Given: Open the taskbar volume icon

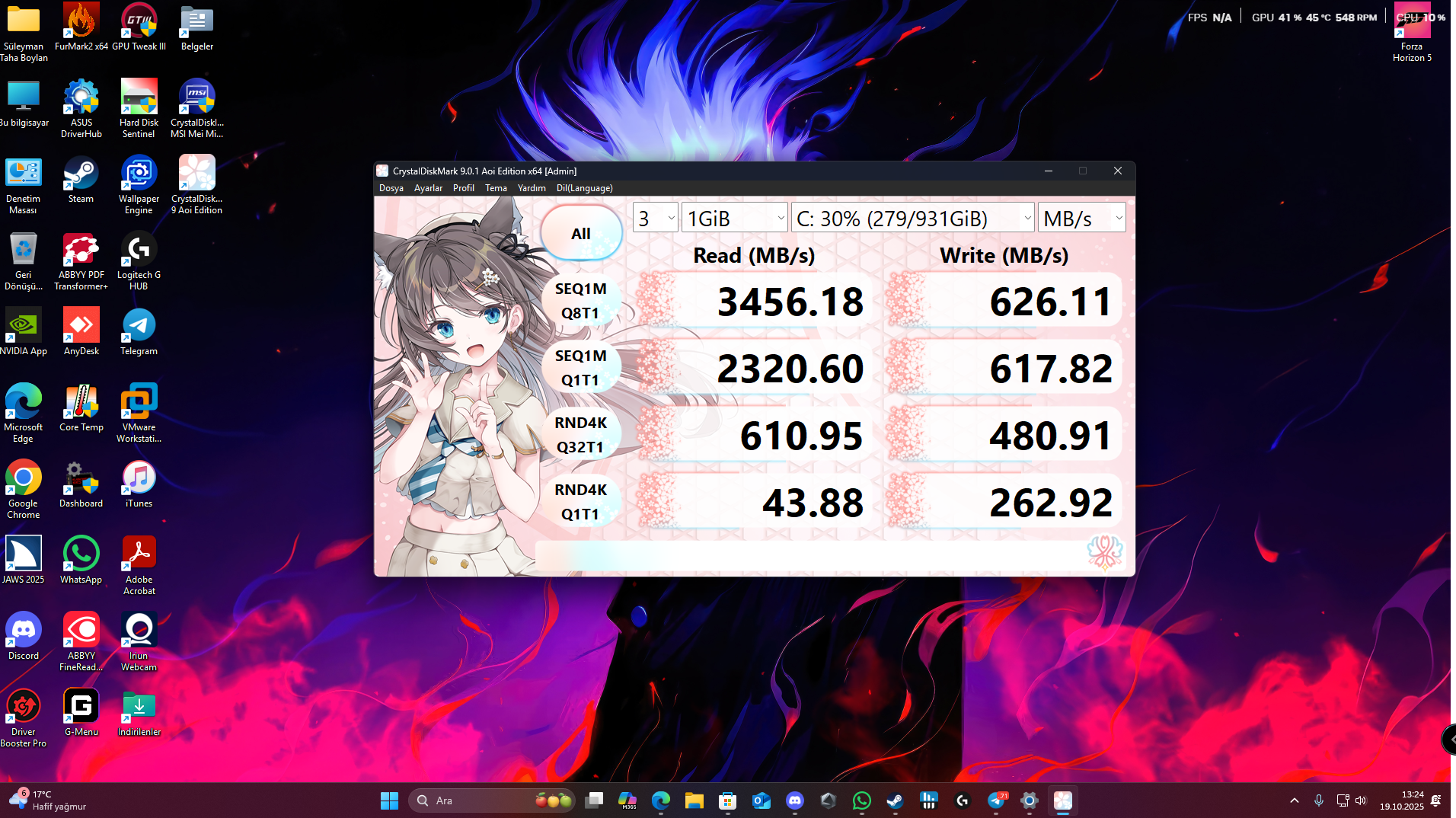Looking at the screenshot, I should [1360, 800].
